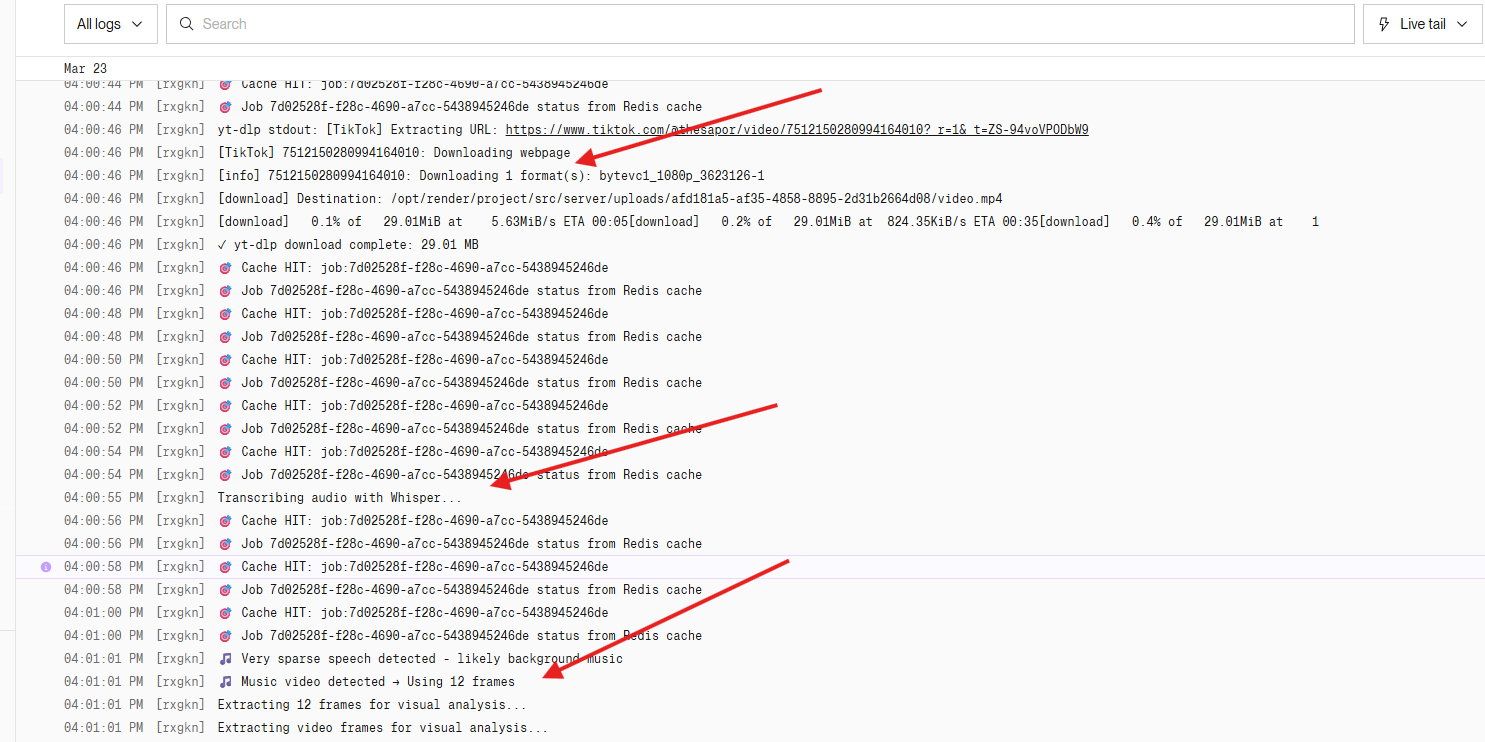The height and width of the screenshot is (742, 1485).
Task: Click the music note icon beside Very sparse speech detected
Action: tap(227, 658)
